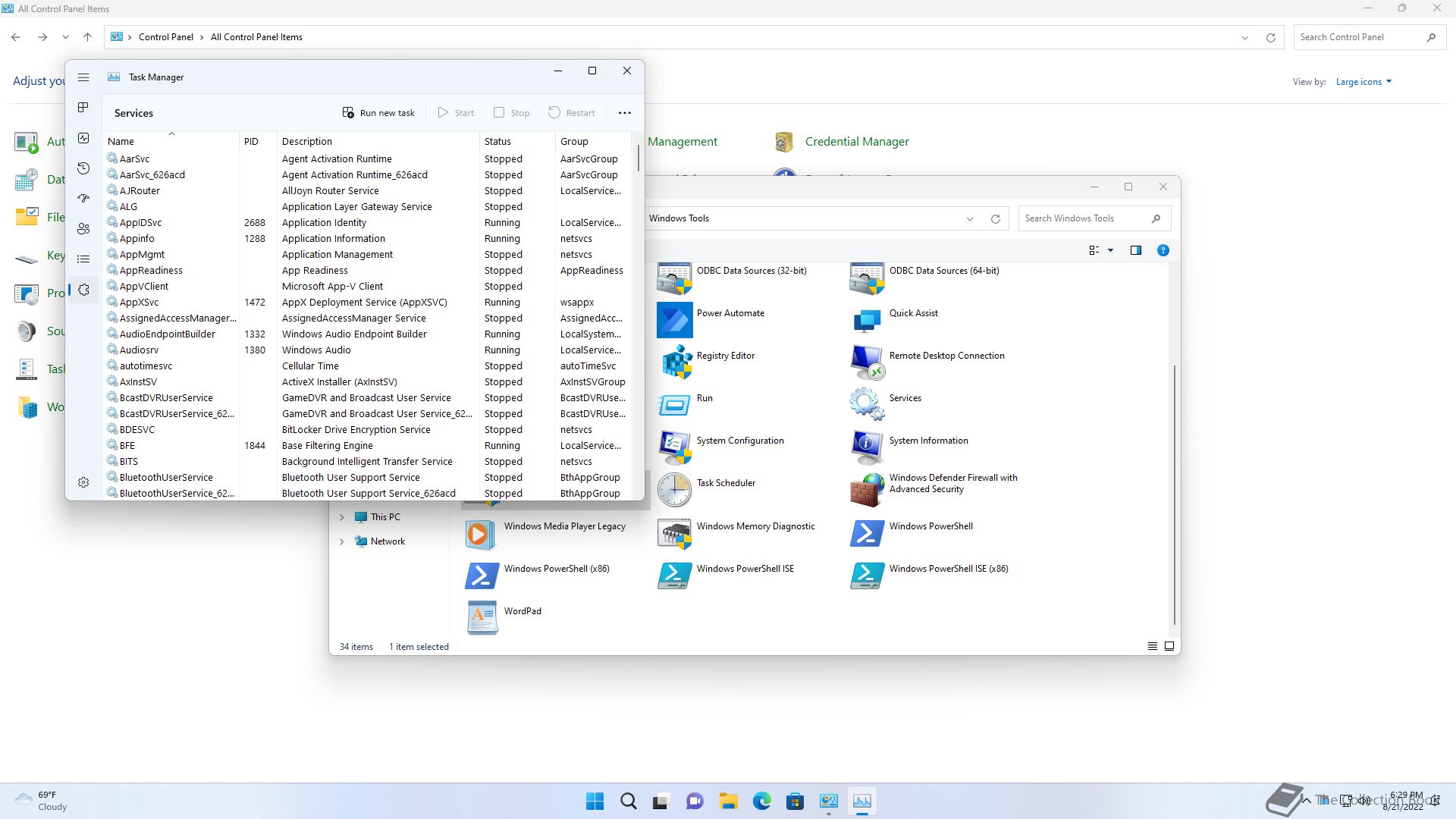Click the Start service button

[456, 113]
